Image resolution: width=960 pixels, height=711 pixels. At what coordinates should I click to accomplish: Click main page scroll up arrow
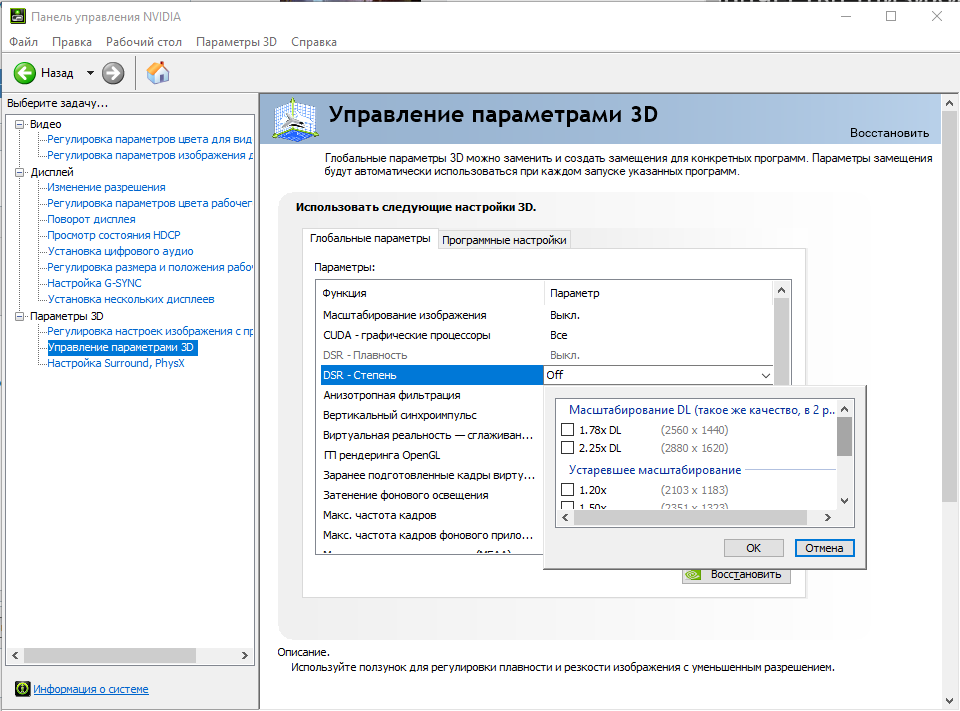[x=950, y=103]
